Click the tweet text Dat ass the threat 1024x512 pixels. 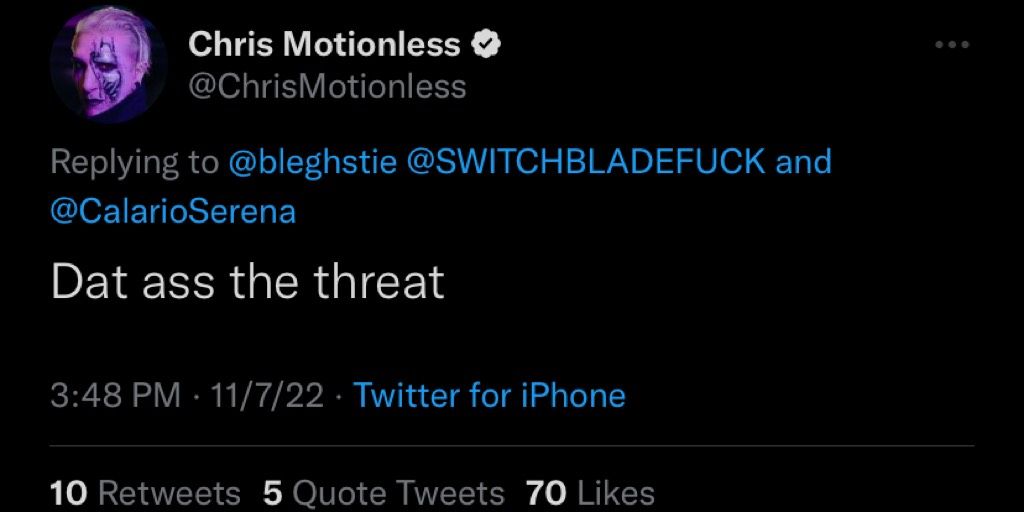[x=248, y=281]
